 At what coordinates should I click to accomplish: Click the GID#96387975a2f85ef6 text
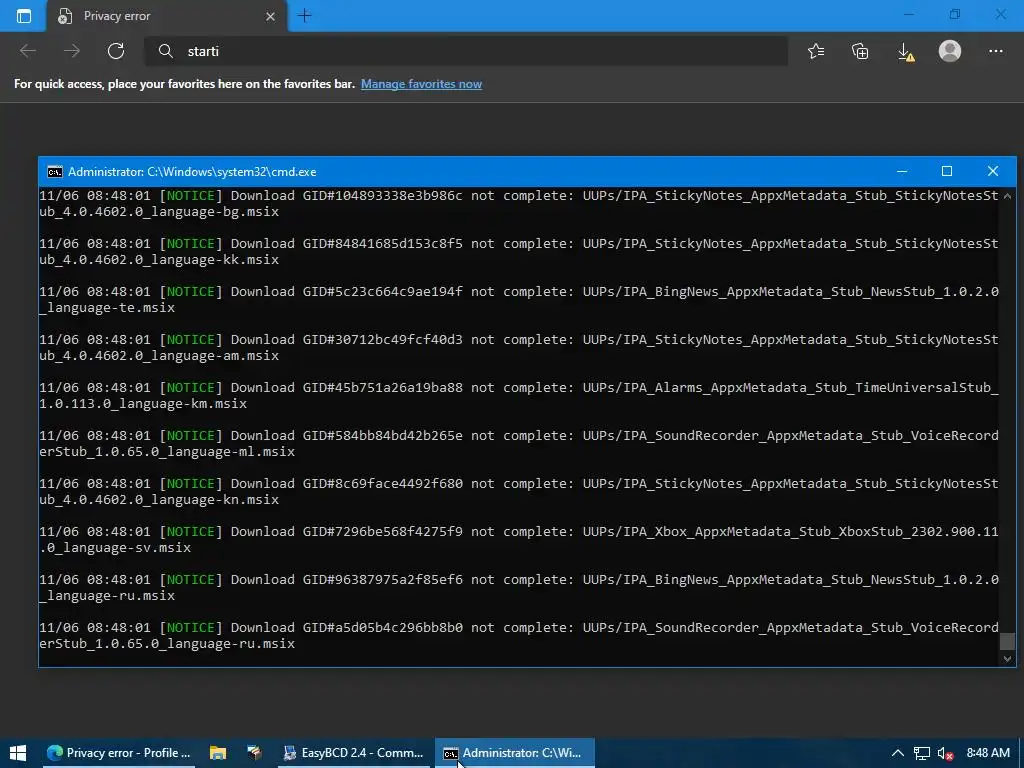click(x=382, y=579)
